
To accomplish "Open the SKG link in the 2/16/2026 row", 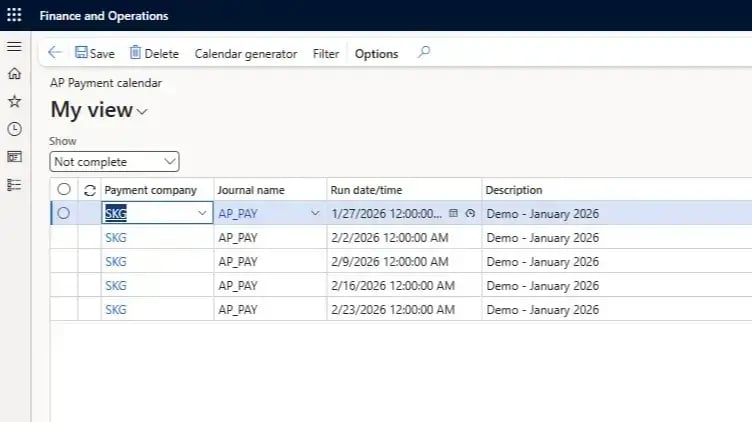I will 116,285.
